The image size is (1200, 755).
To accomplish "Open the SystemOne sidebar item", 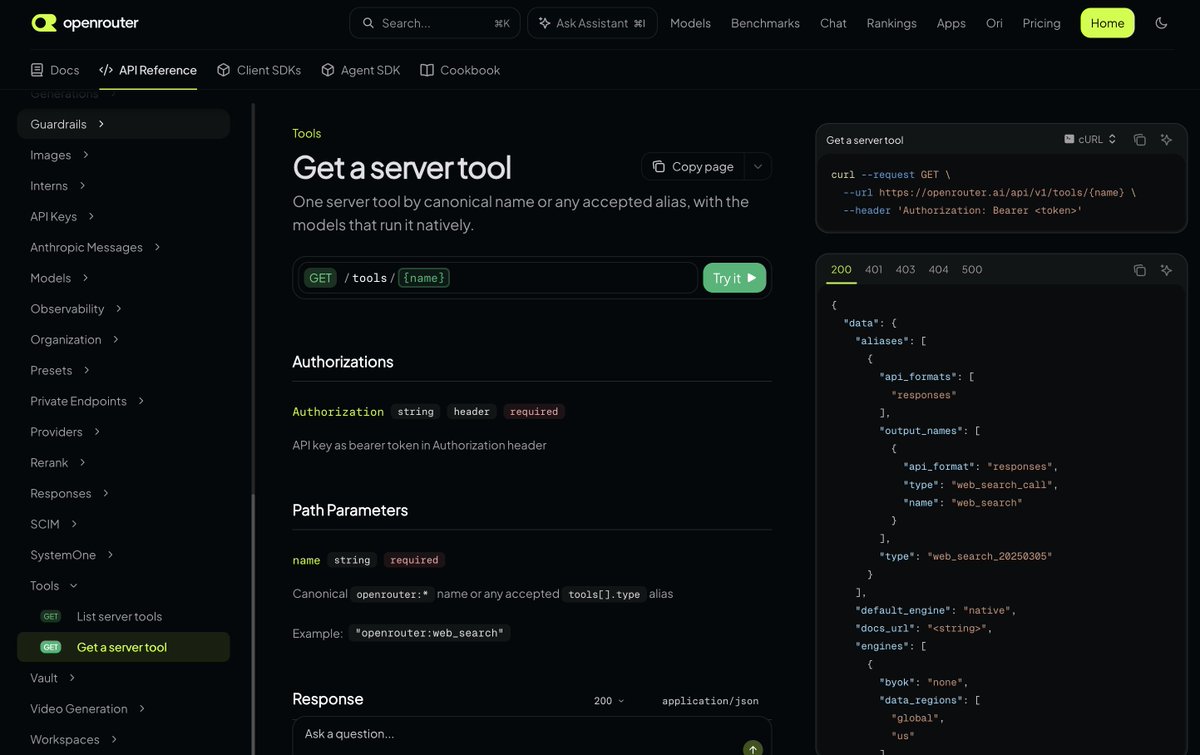I will 72,555.
